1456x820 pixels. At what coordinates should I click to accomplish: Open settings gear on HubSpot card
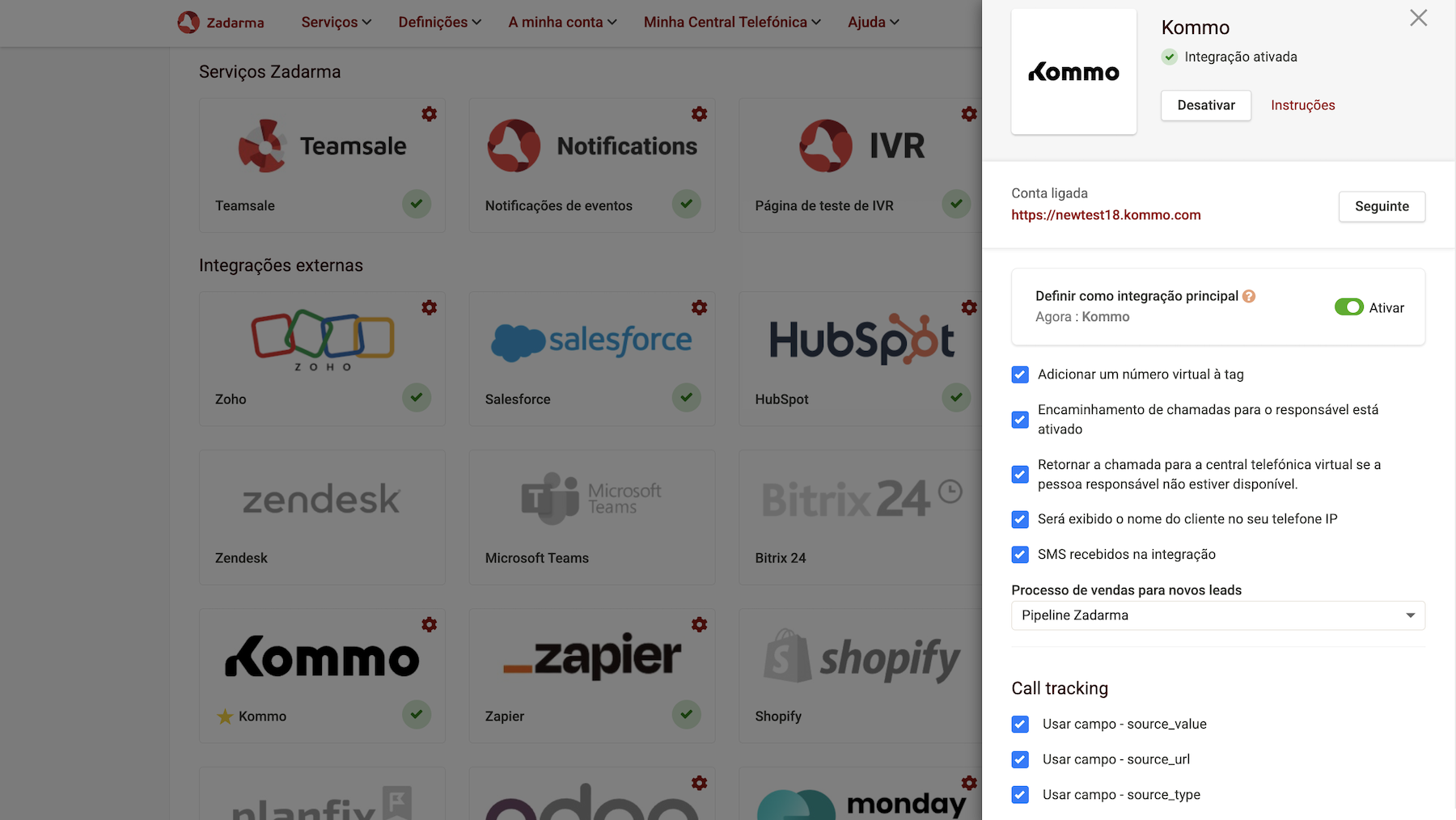[x=969, y=307]
